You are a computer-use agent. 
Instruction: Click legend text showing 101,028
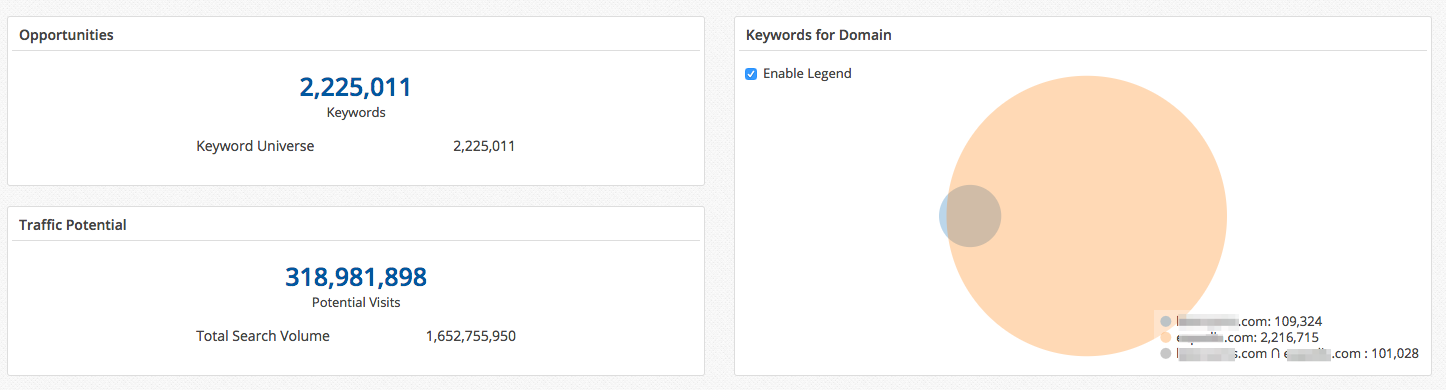(1297, 354)
